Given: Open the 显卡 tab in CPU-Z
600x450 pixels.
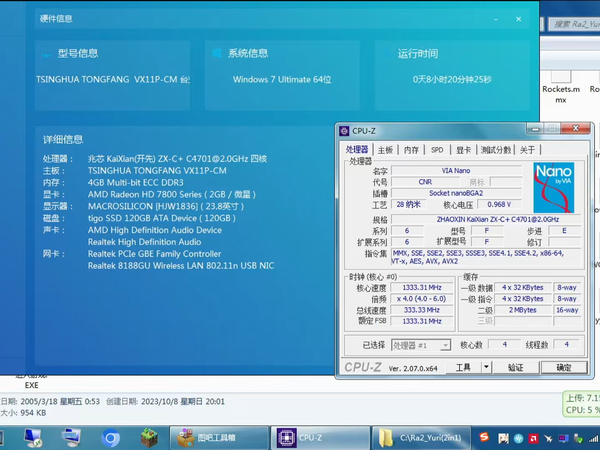Looking at the screenshot, I should [463, 150].
